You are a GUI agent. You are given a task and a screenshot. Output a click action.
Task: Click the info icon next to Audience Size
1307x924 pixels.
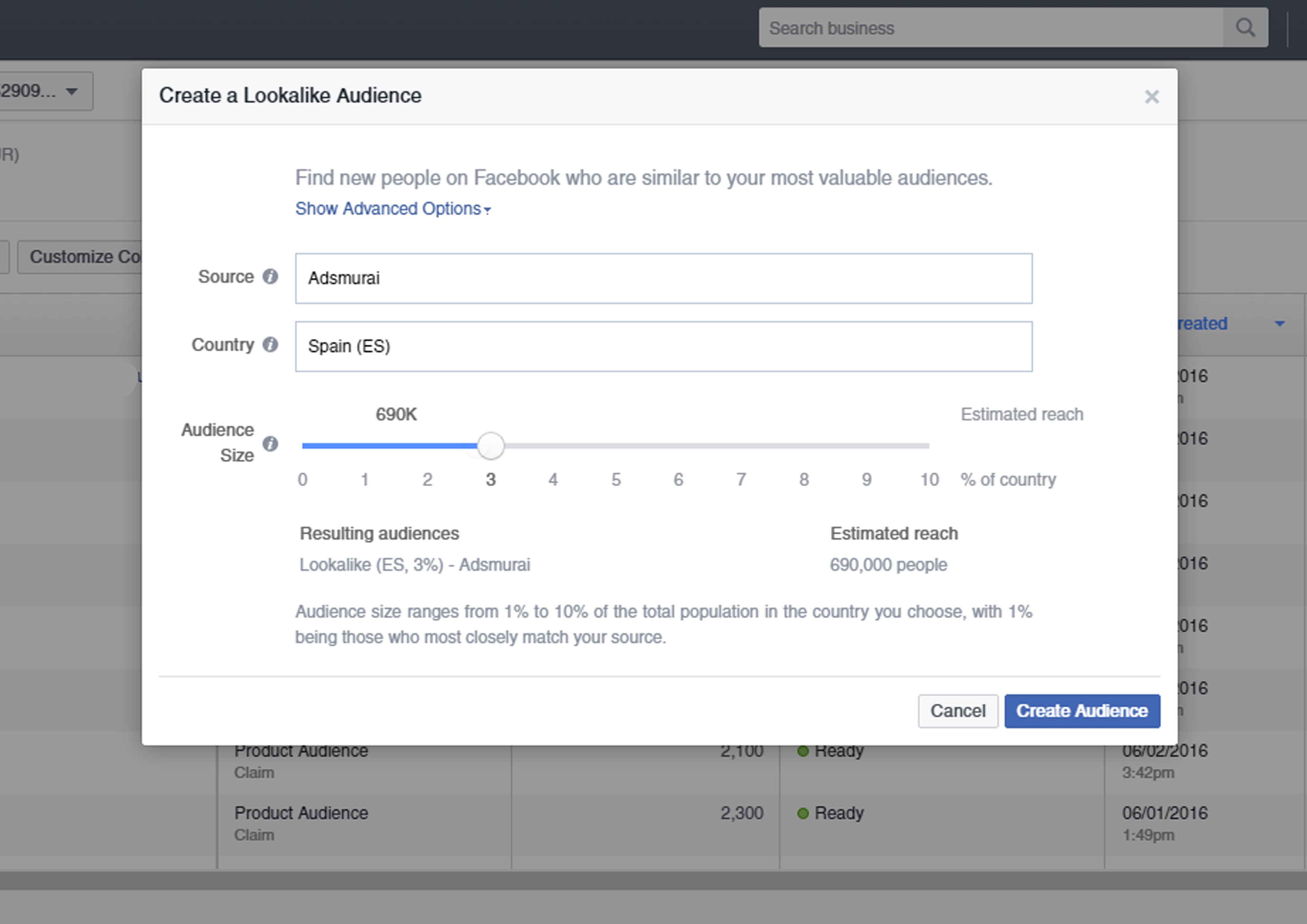coord(270,443)
